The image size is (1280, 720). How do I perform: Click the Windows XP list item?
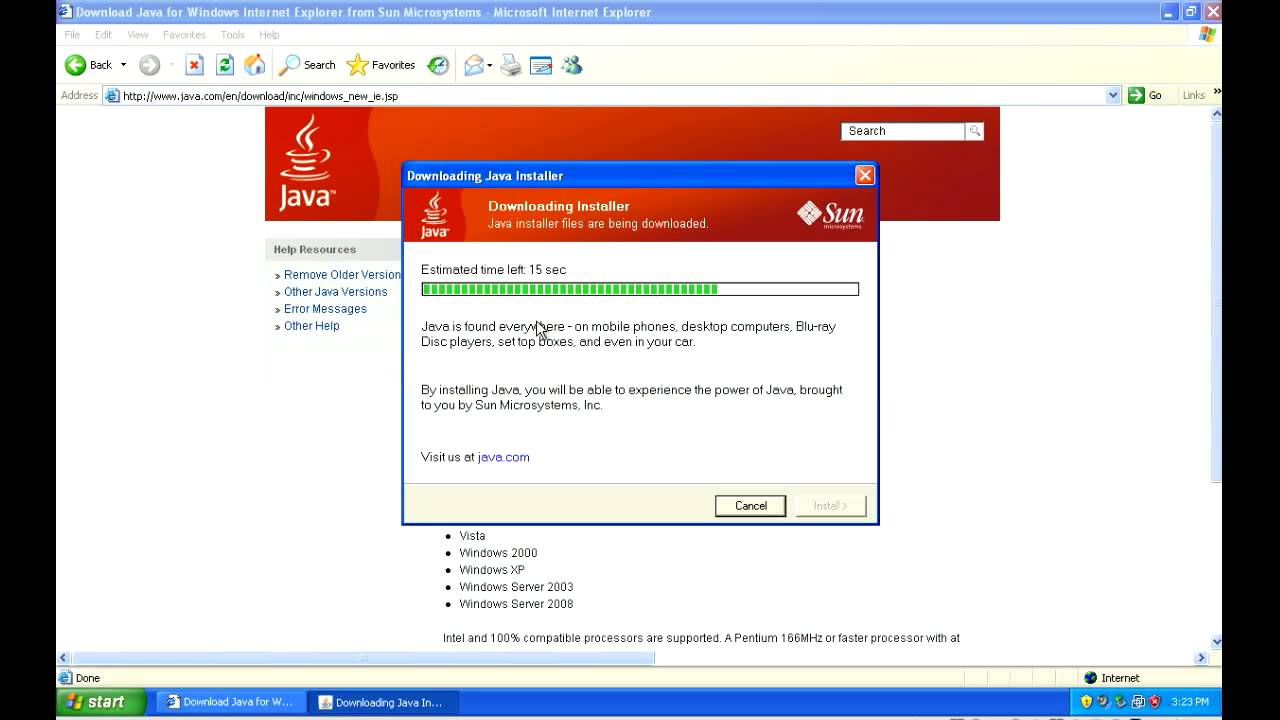(492, 570)
